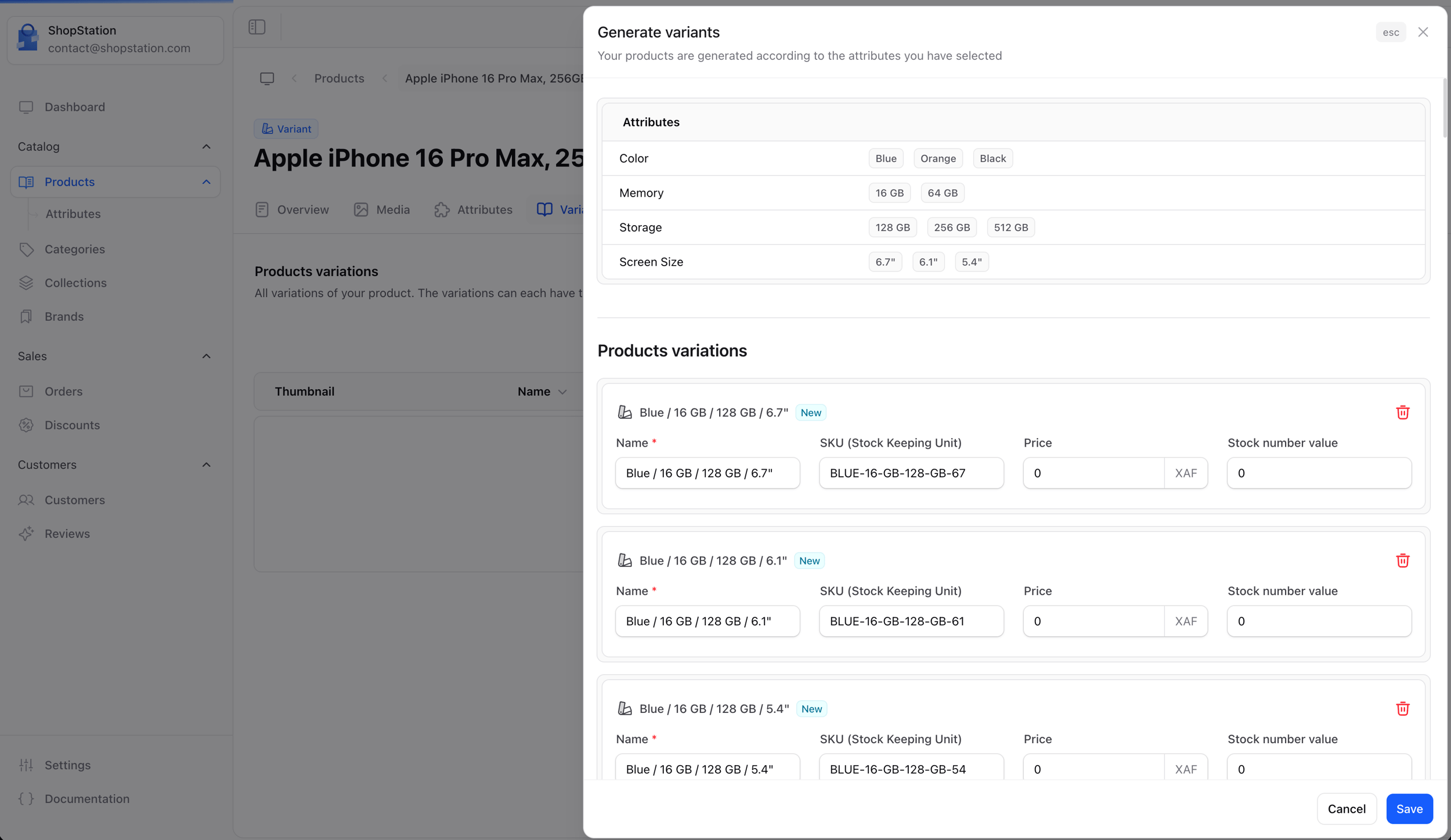This screenshot has height=840, width=1451.
Task: Click the Products book icon in sidebar
Action: point(26,182)
